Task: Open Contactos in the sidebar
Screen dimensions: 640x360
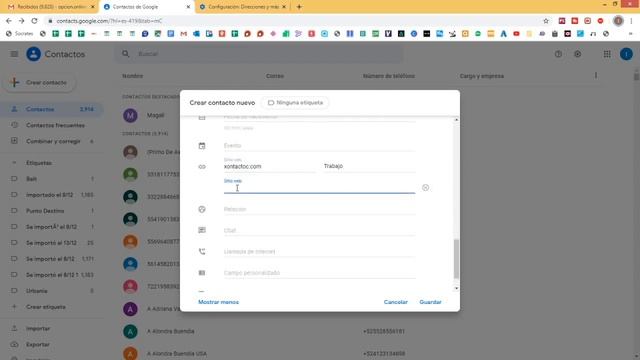Action: click(x=51, y=109)
